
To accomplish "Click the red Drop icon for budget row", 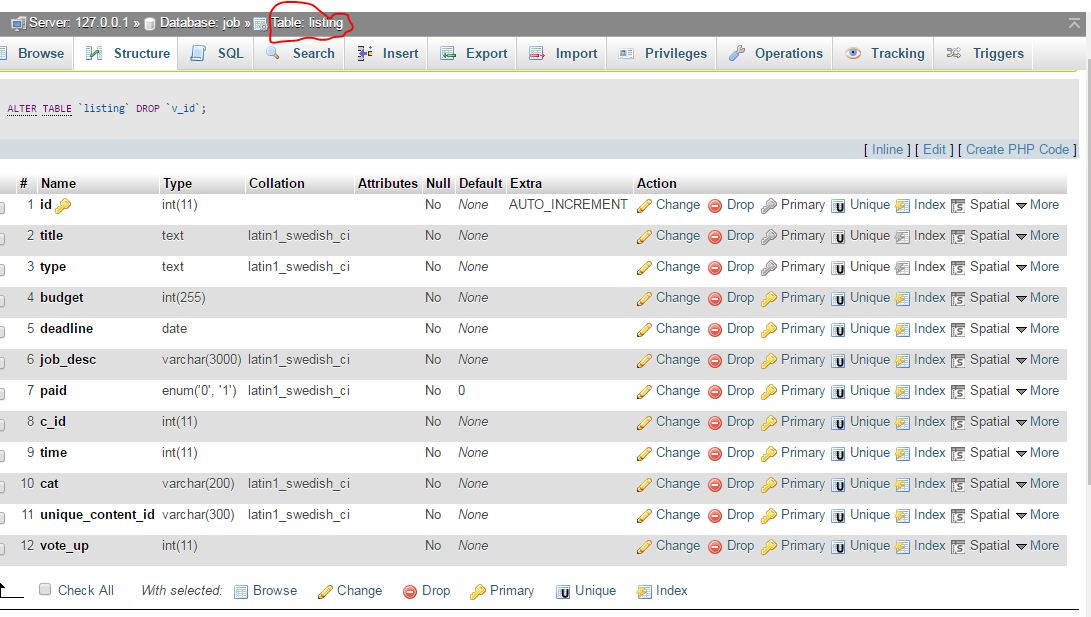I will pos(715,298).
